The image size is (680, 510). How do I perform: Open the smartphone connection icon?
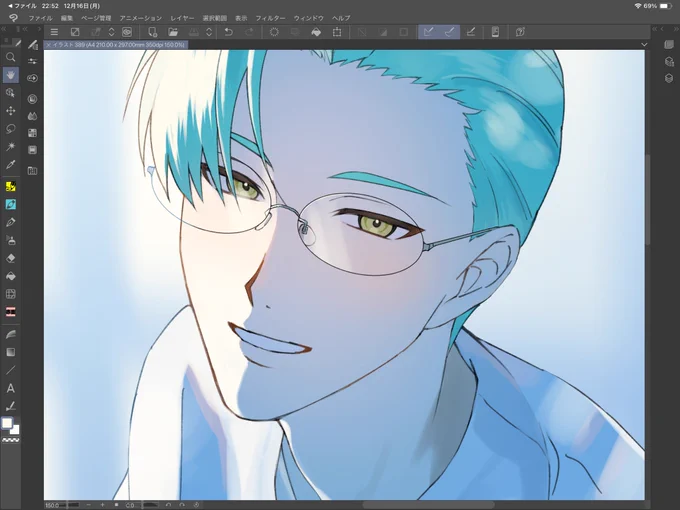point(495,32)
